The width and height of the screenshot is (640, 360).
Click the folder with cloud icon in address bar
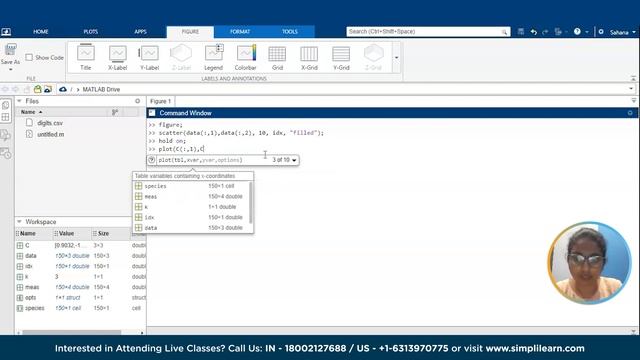tap(48, 89)
